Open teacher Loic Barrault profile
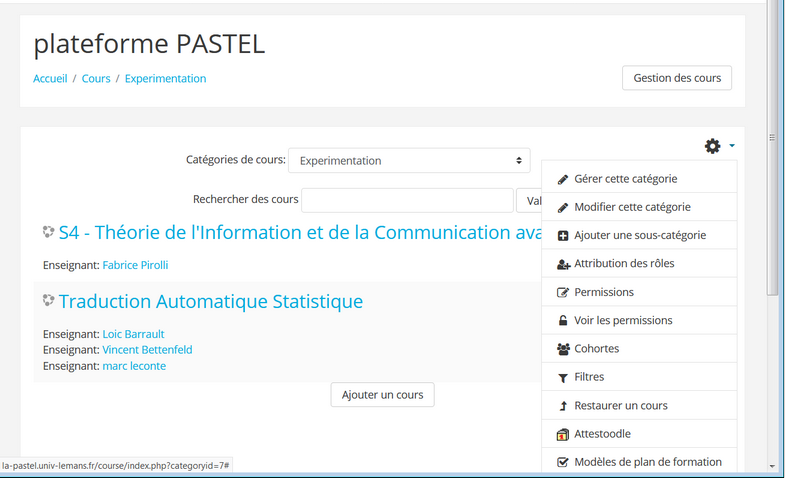The image size is (785, 478). pos(133,334)
